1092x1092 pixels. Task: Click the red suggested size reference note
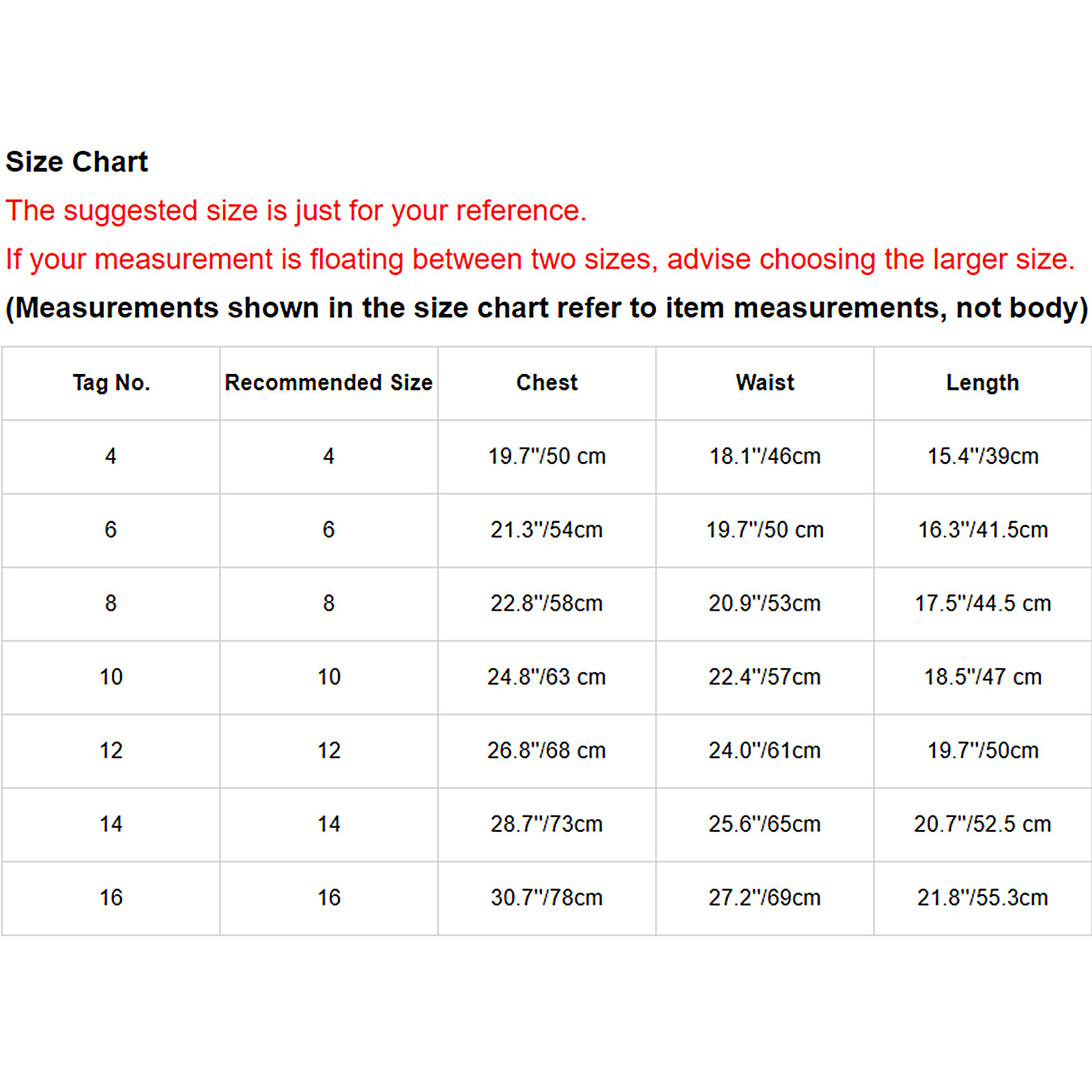[x=296, y=211]
